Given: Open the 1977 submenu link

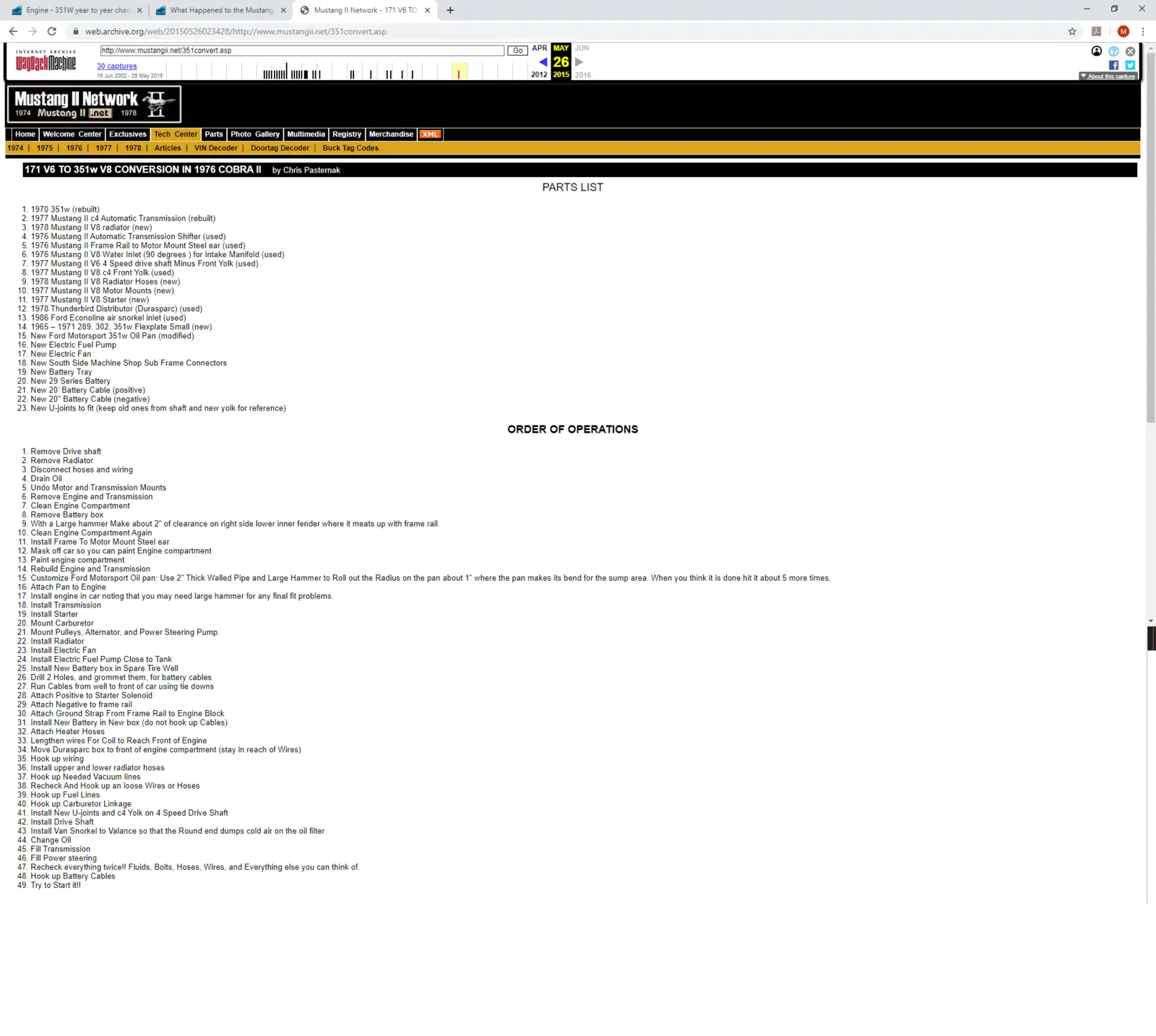Looking at the screenshot, I should tap(104, 148).
